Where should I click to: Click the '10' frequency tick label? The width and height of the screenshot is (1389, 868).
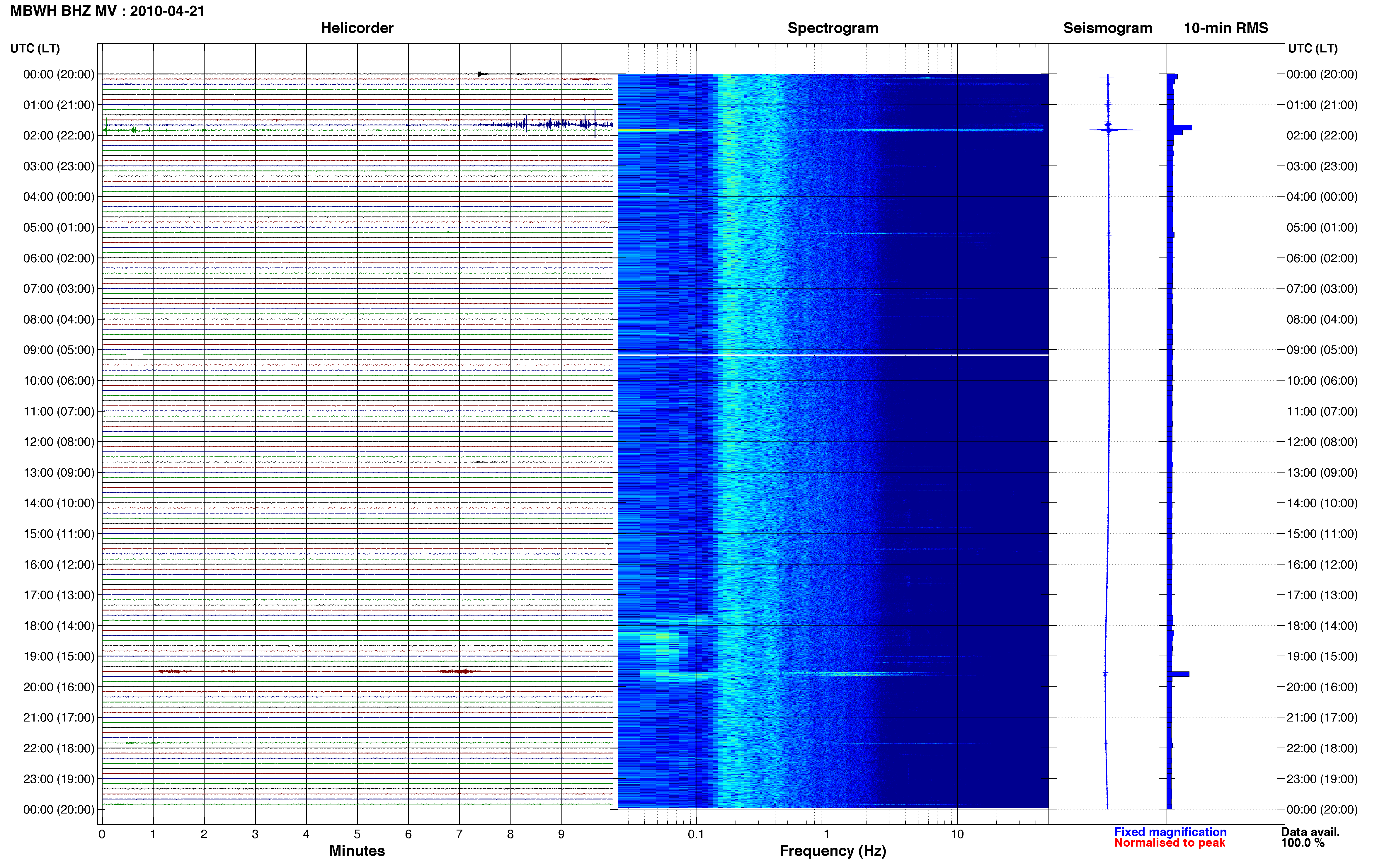pos(957,834)
